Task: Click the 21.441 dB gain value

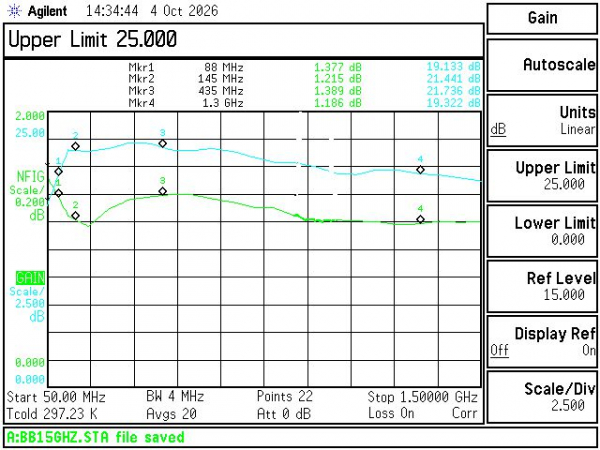Action: [x=453, y=79]
